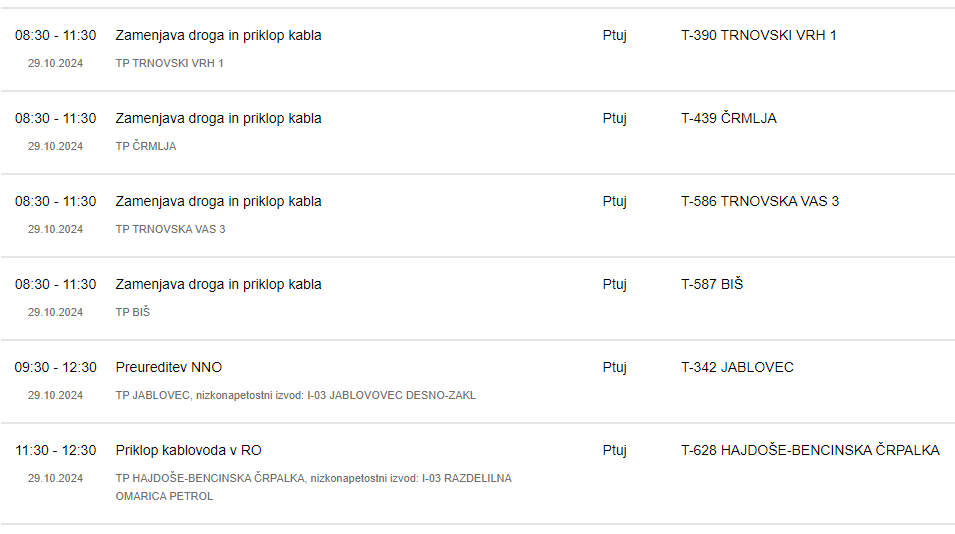Select T-628 HAJDOŠE-BENCINSKA ČRPALKA station
The width and height of the screenshot is (955, 534).
(810, 450)
